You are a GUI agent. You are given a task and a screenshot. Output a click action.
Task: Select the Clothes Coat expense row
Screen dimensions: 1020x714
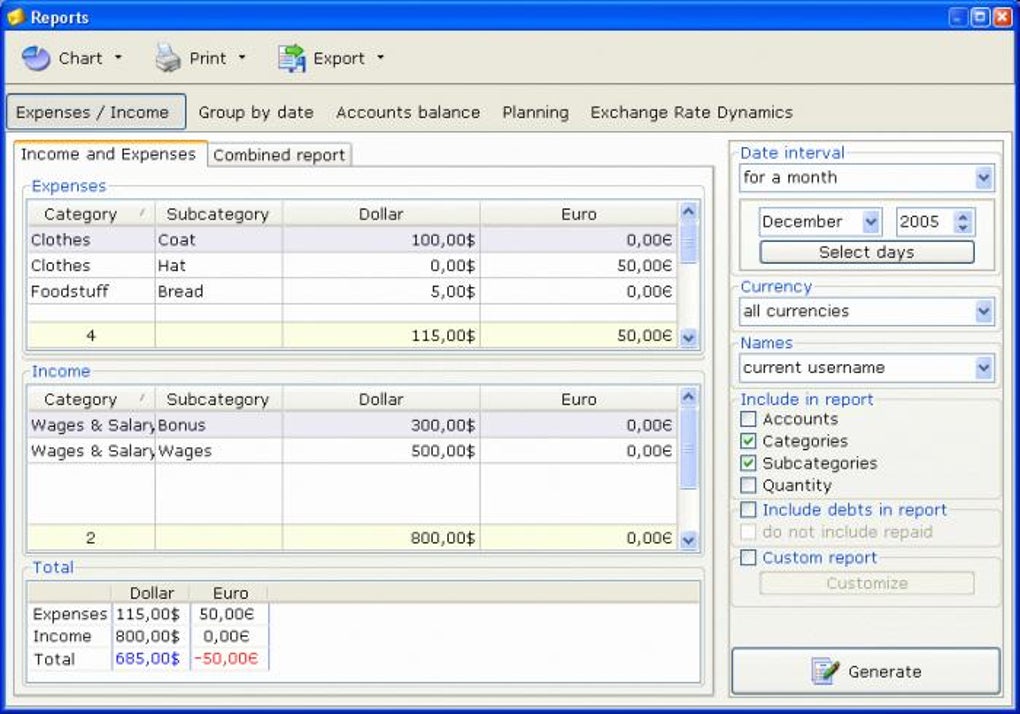pos(351,240)
